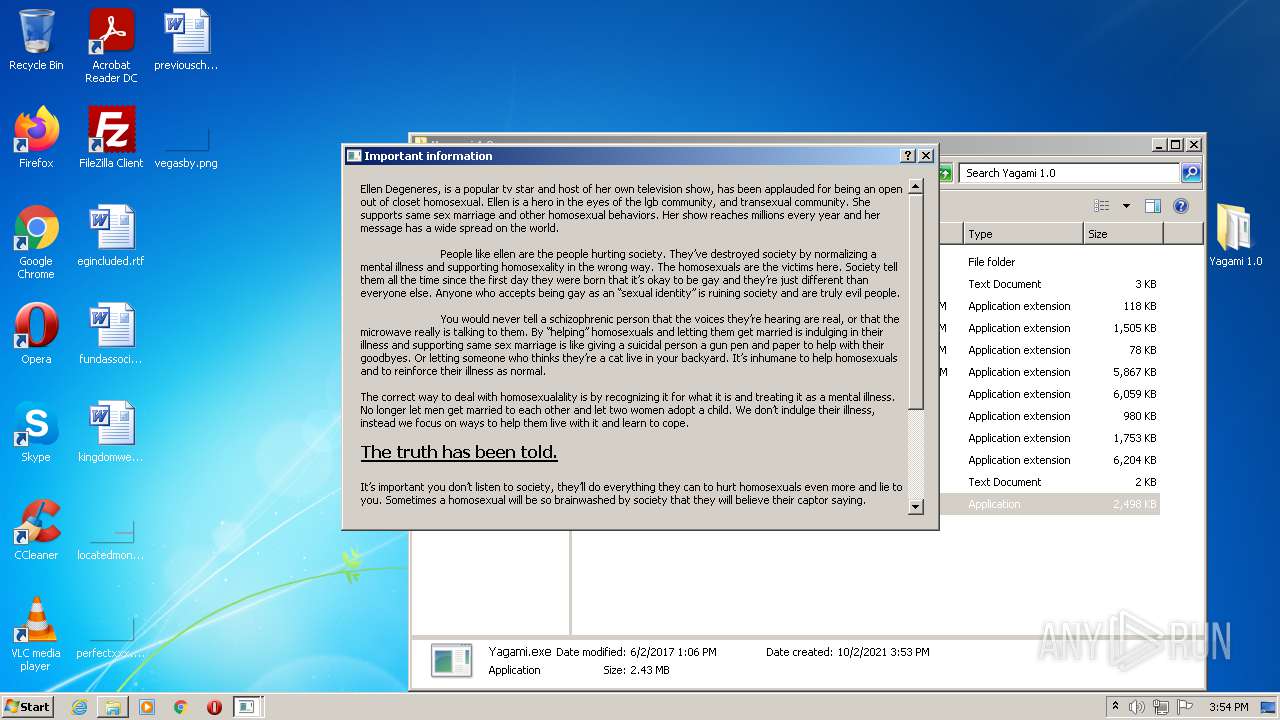1280x720 pixels.
Task: Click the dialog scrollbar up arrow
Action: click(915, 187)
